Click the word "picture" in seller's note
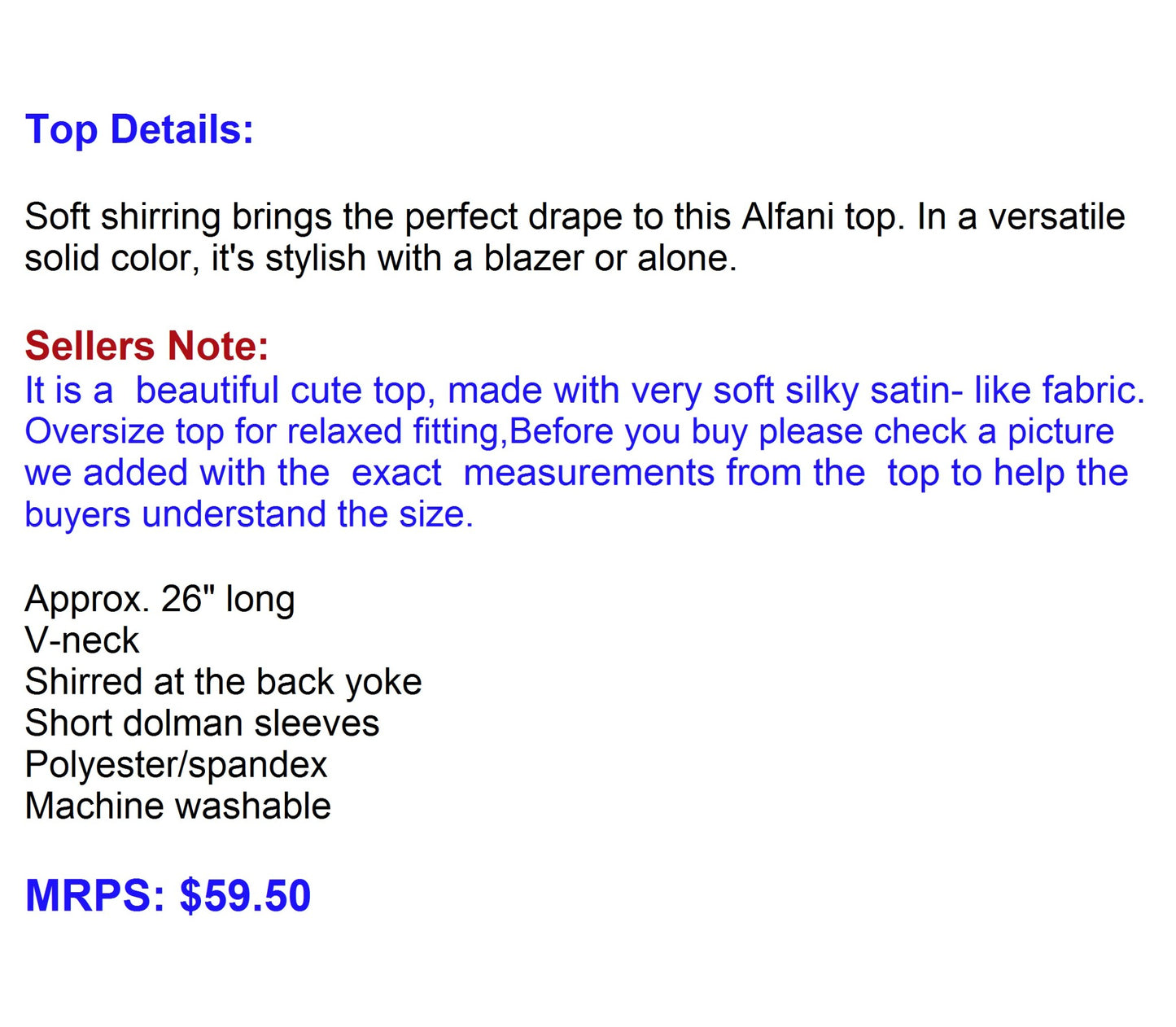This screenshot has height=1027, width=1176. 1060,432
